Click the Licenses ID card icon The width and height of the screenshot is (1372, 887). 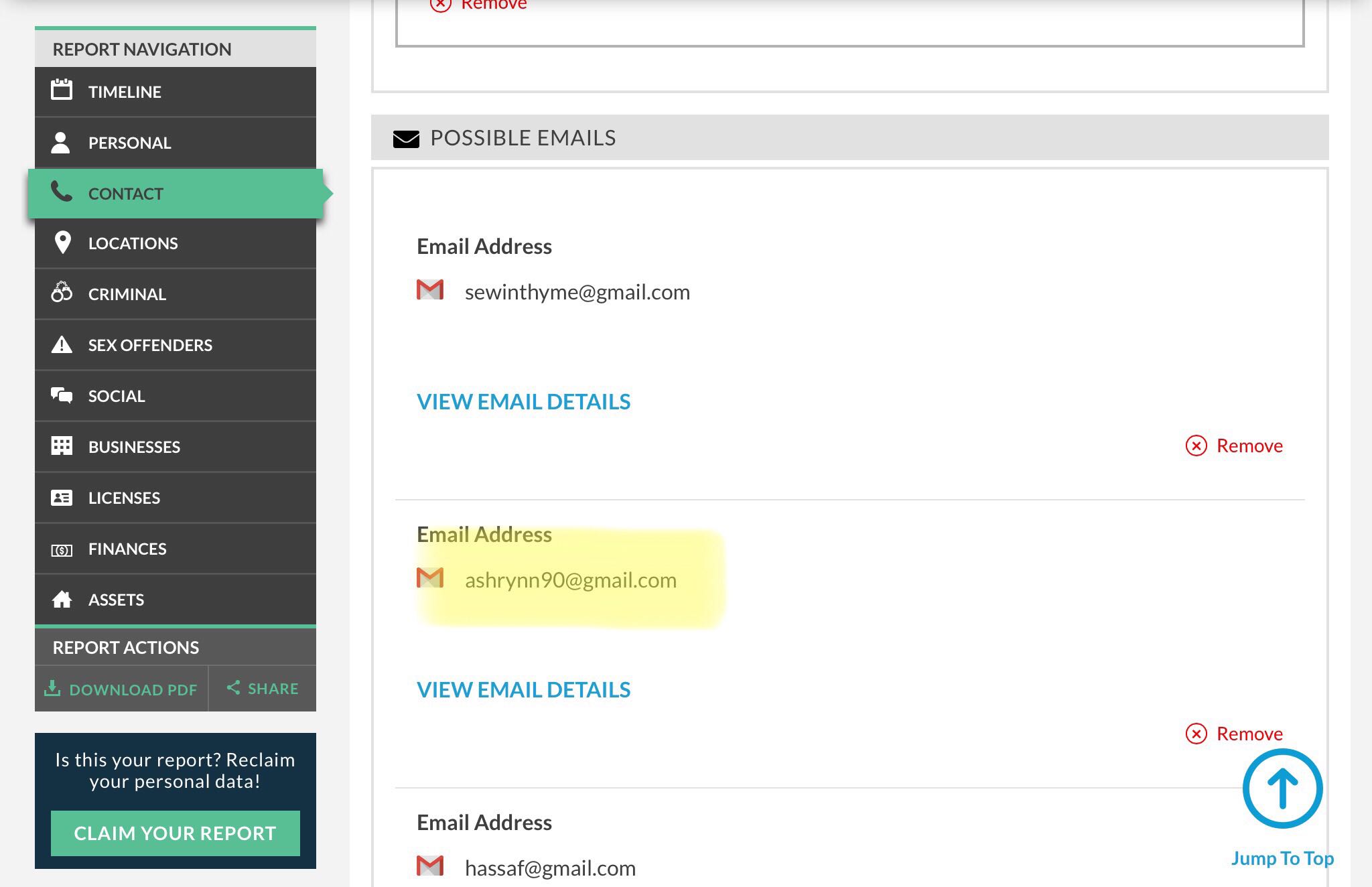click(x=62, y=498)
